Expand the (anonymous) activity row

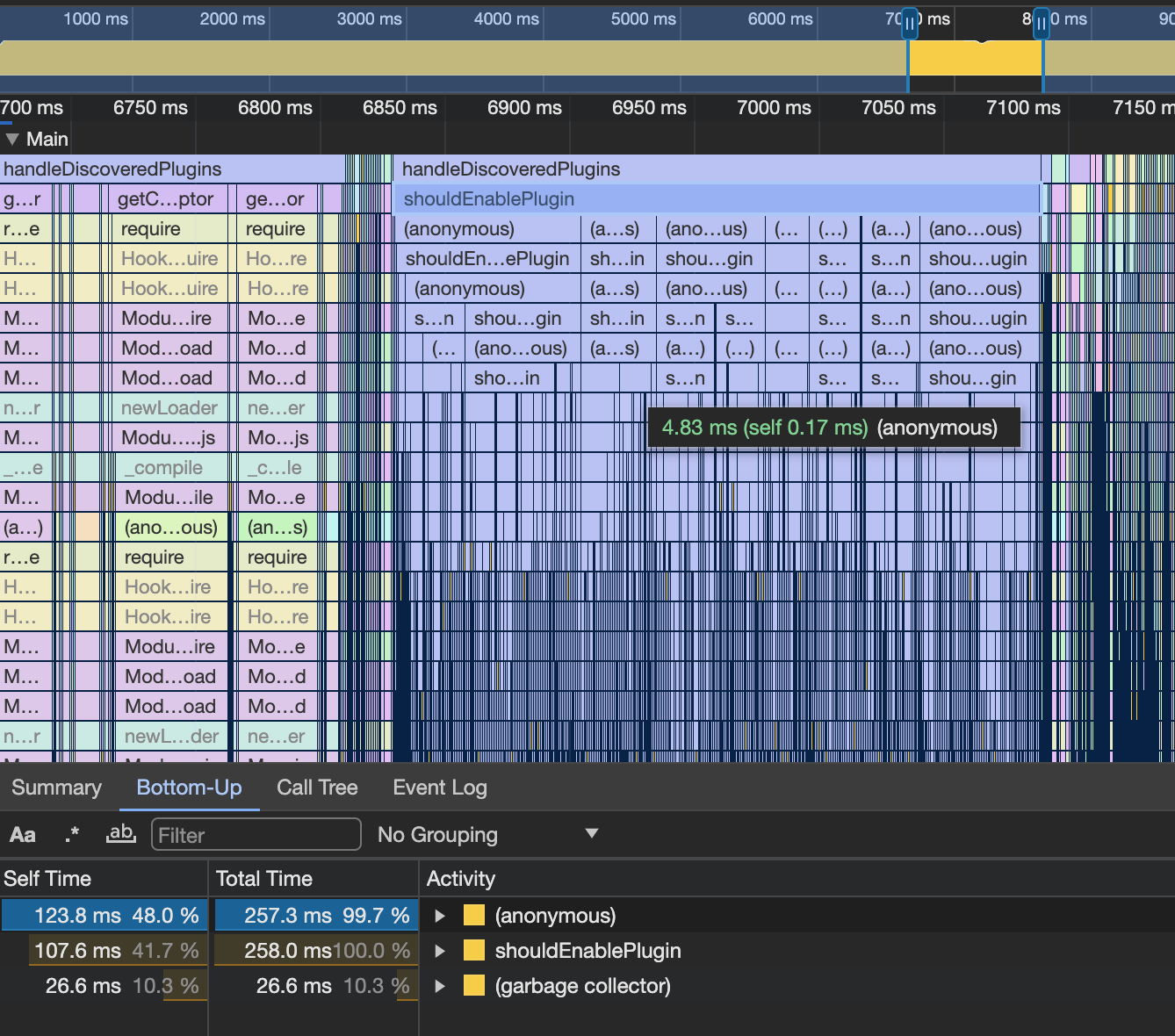click(440, 916)
